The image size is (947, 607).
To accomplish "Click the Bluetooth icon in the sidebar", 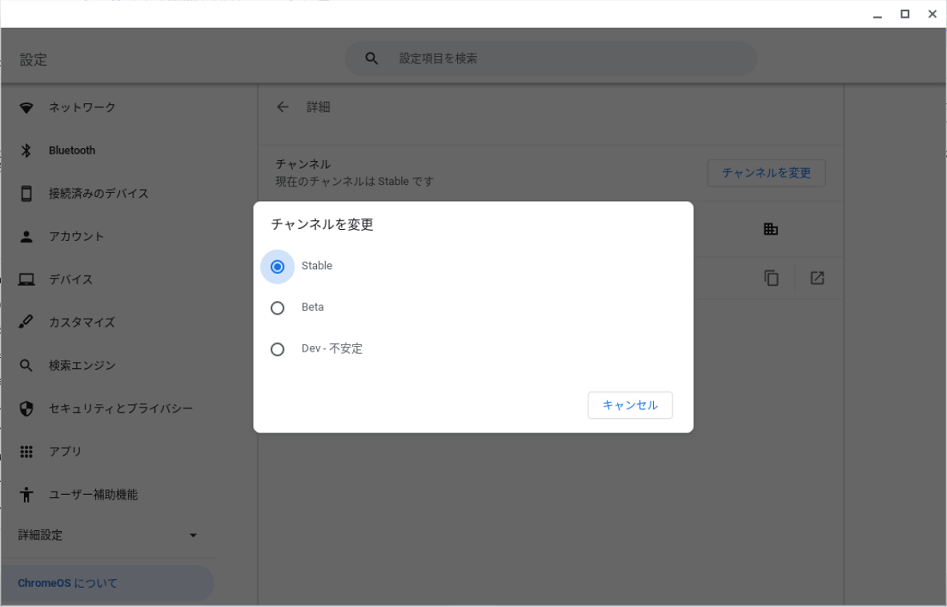I will (26, 150).
